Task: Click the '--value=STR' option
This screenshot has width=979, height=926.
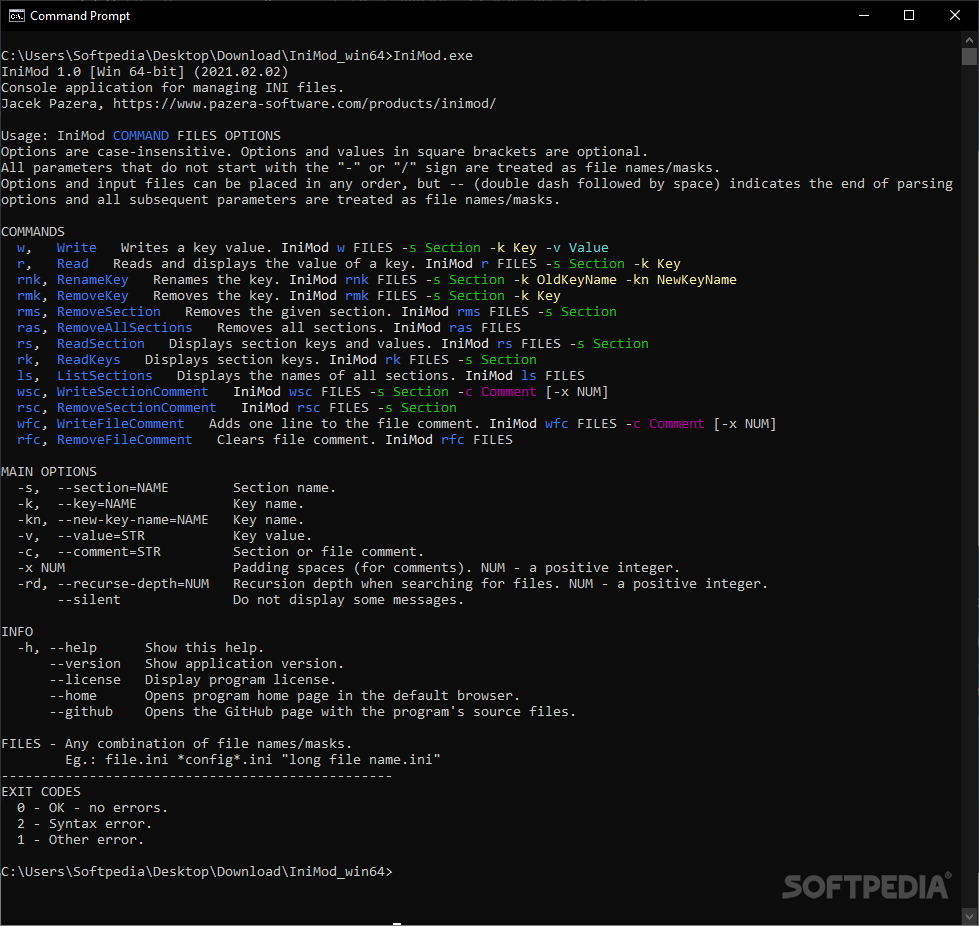Action: (x=101, y=536)
